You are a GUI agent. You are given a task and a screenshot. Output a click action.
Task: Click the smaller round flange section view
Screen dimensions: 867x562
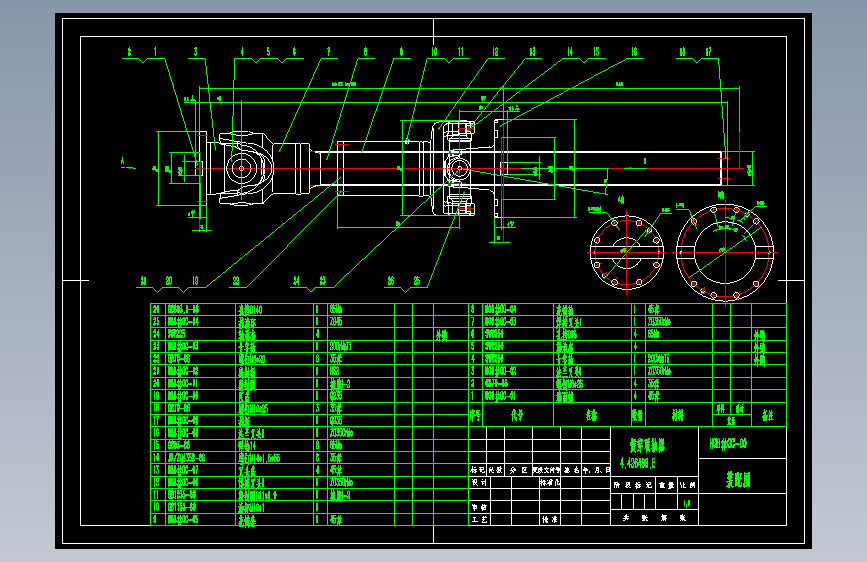[x=626, y=252]
